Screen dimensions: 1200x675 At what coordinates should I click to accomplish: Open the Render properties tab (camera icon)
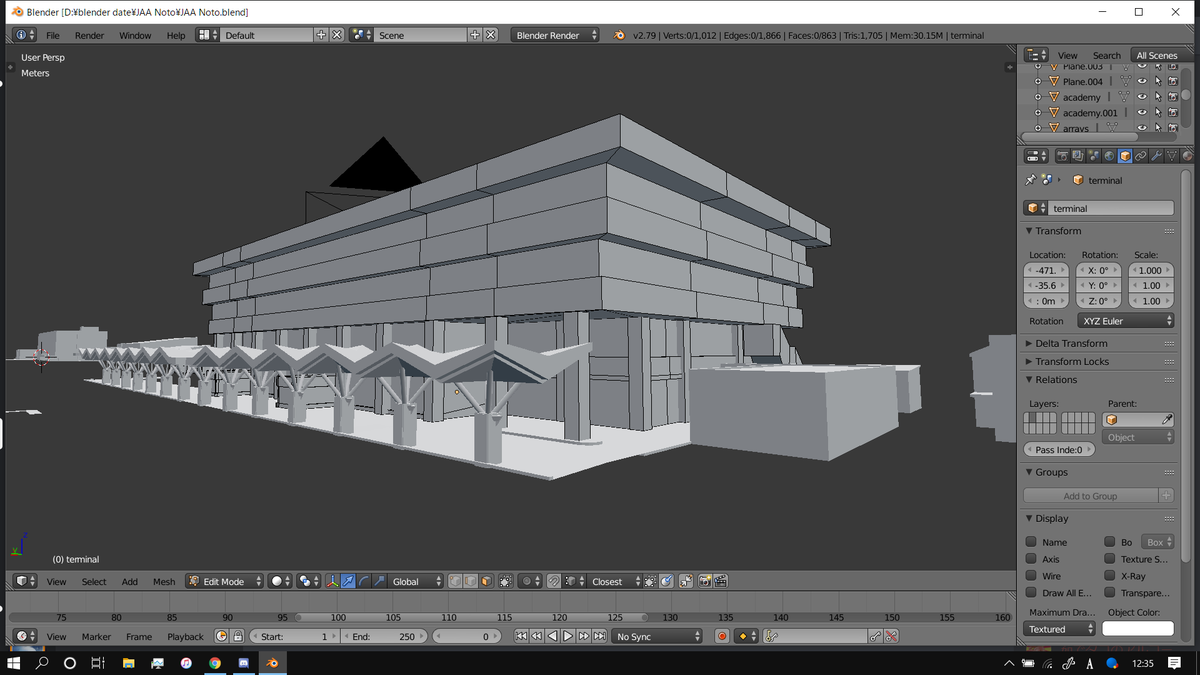coord(1063,156)
